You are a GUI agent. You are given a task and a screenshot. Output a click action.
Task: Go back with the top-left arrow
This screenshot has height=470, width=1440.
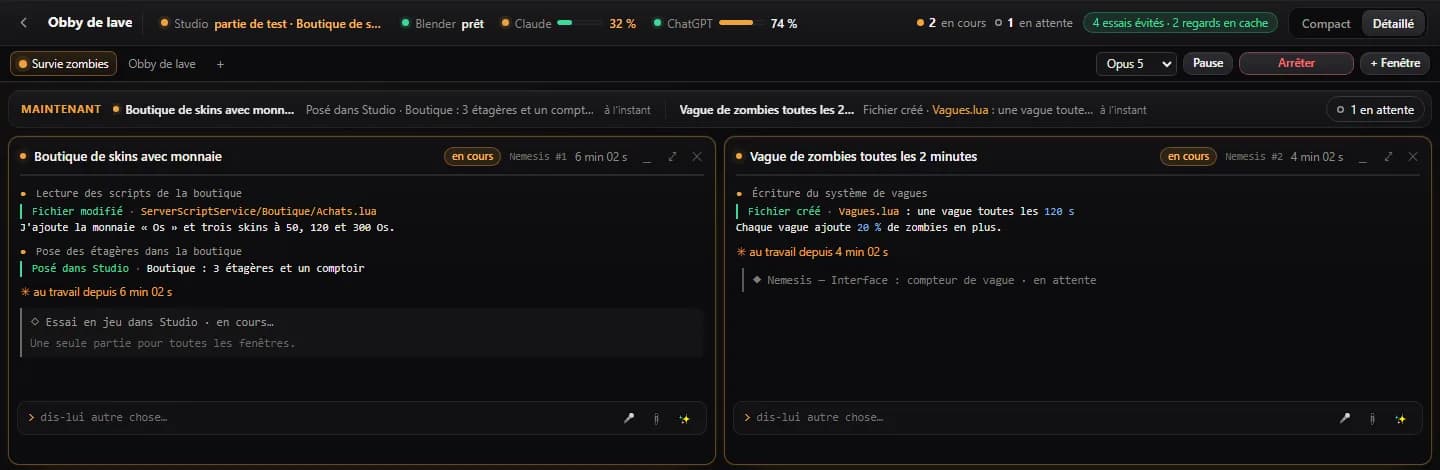point(24,22)
